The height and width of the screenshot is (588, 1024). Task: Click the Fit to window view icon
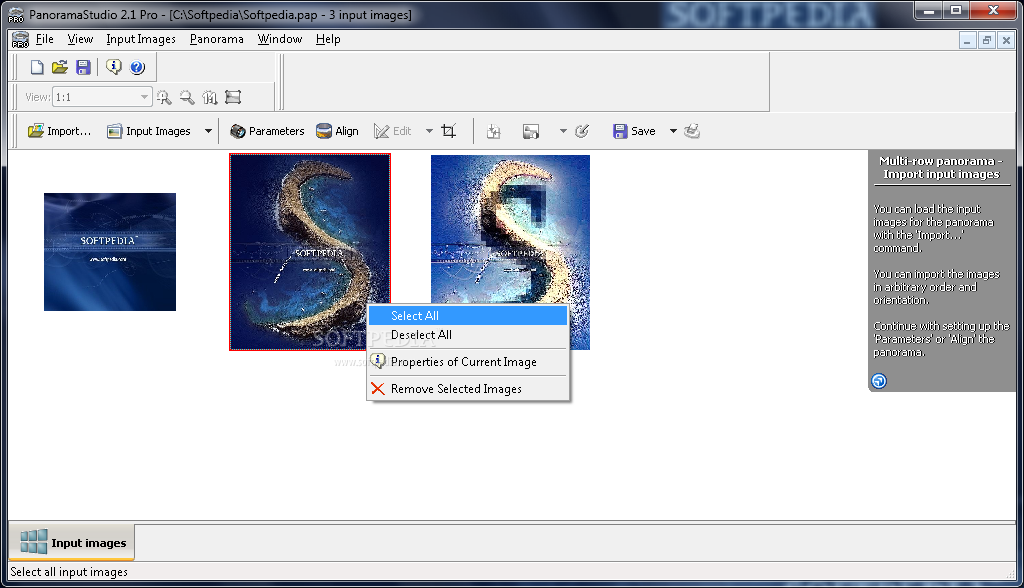[233, 97]
